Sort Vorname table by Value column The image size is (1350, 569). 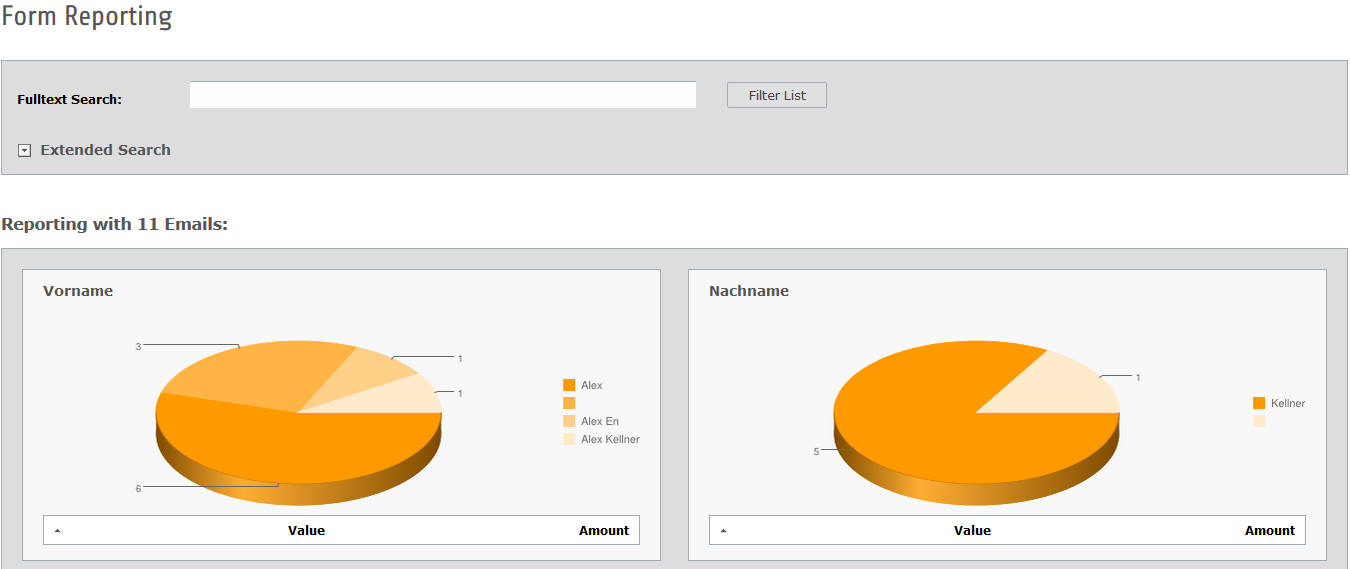(x=306, y=531)
